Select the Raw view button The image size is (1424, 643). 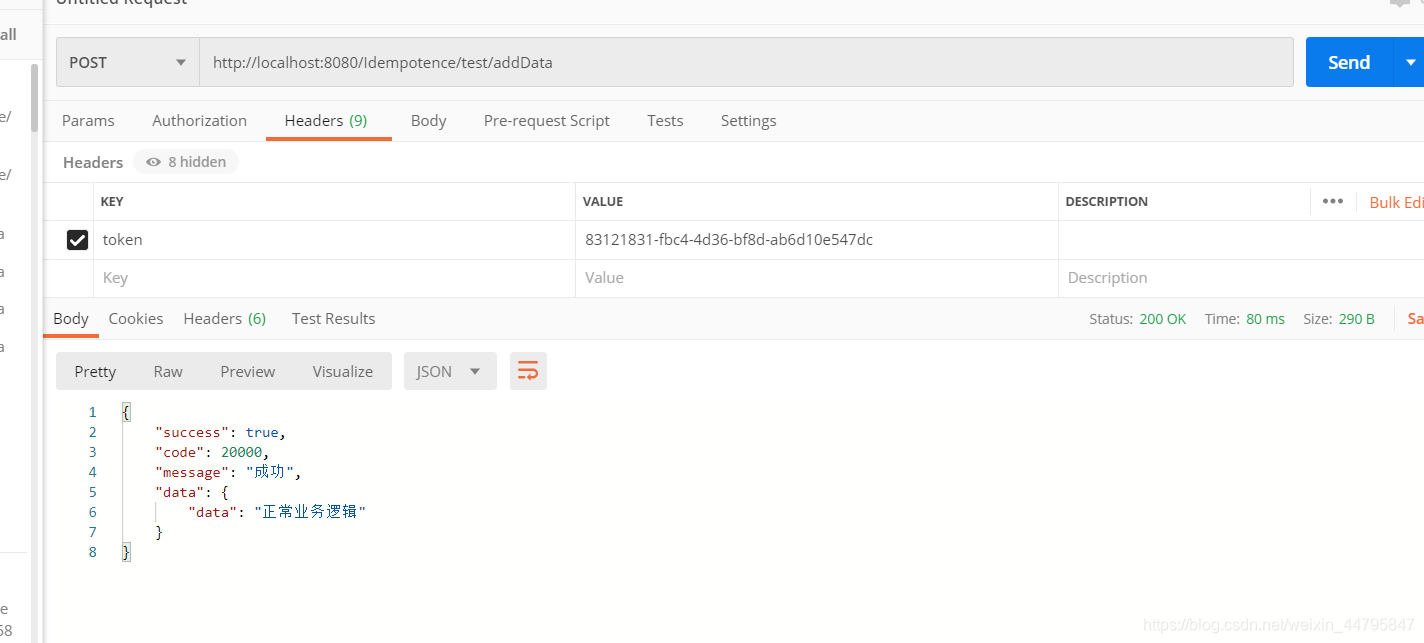click(x=168, y=371)
